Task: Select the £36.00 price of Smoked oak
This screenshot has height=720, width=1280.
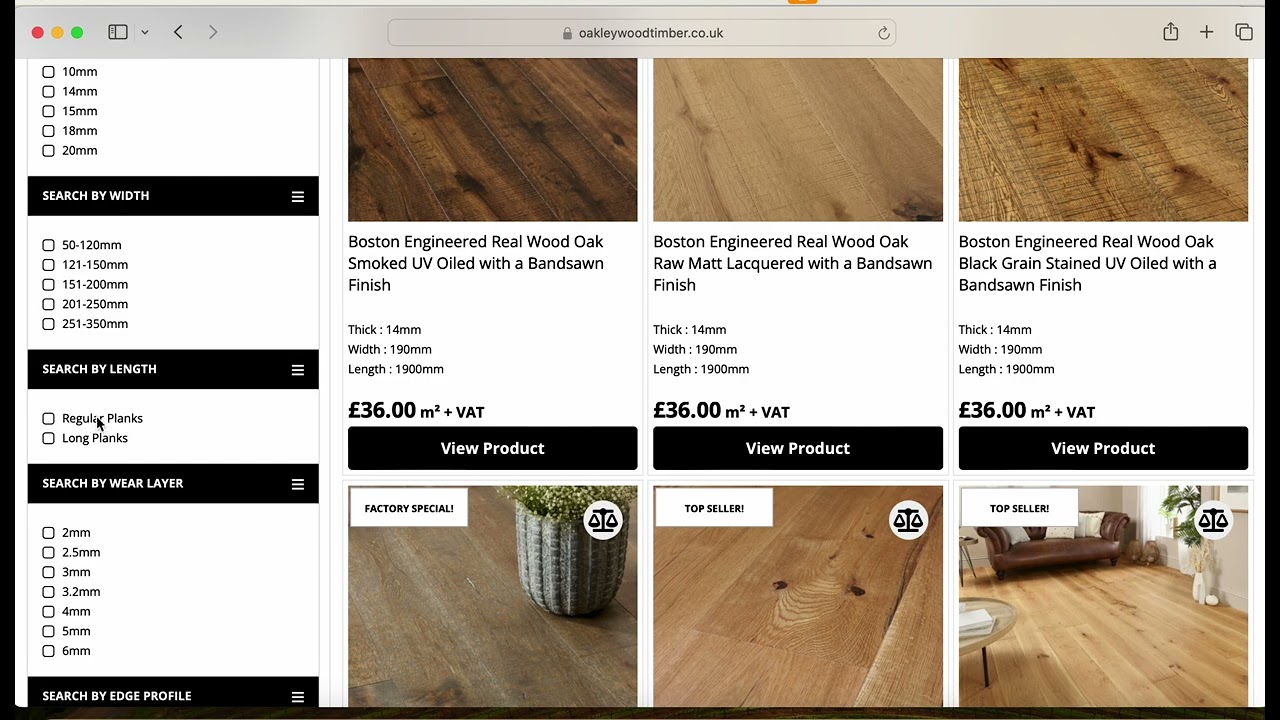Action: pyautogui.click(x=382, y=410)
